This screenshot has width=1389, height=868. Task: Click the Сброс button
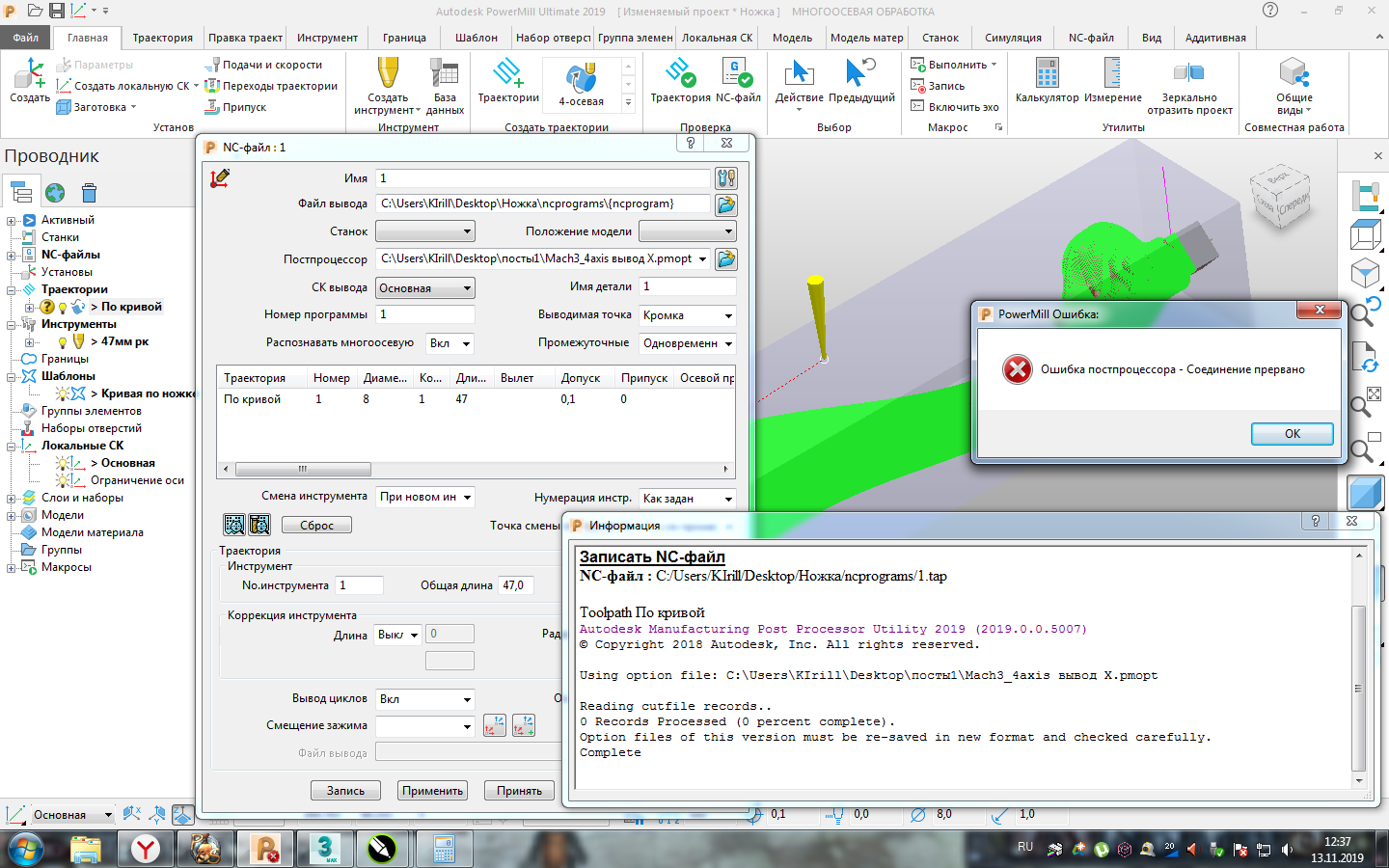point(316,525)
